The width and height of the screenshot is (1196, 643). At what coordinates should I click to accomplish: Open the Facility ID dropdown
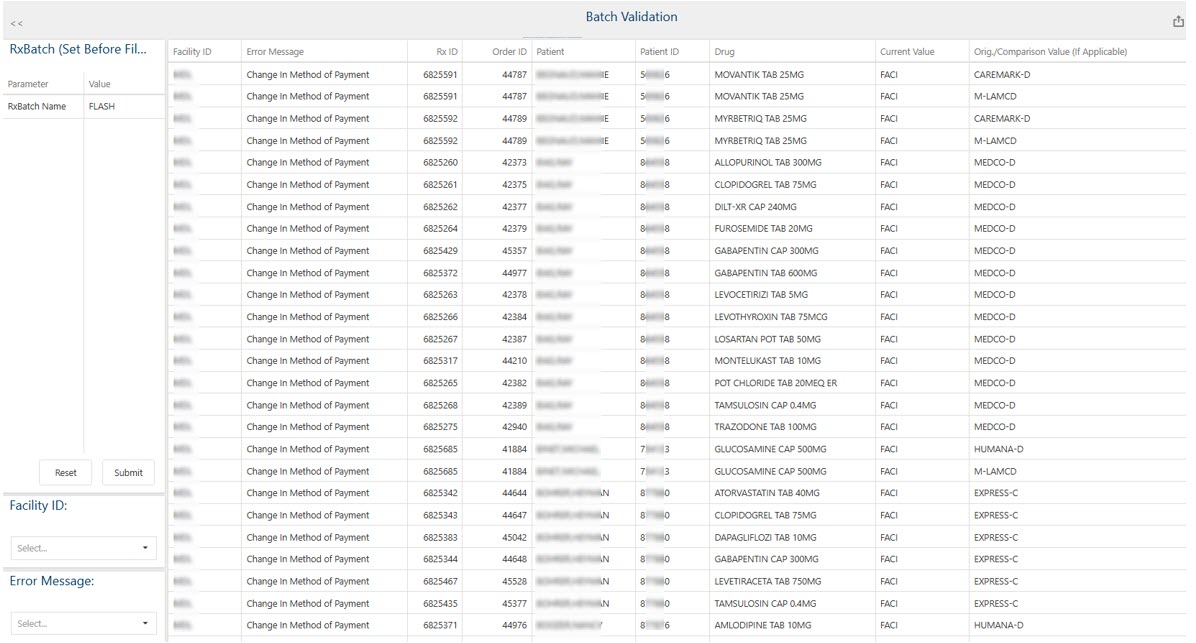coord(84,548)
